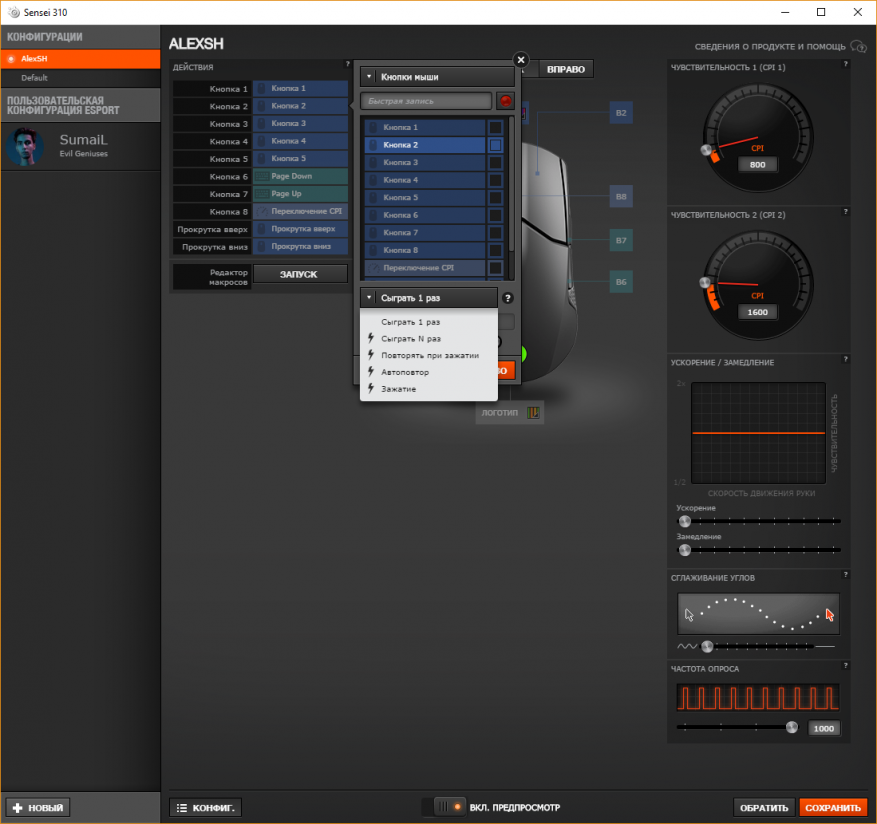Image resolution: width=877 pixels, height=824 pixels.
Task: Open action dropdown for Кнопка 6 (Page Down)
Action: (x=300, y=176)
